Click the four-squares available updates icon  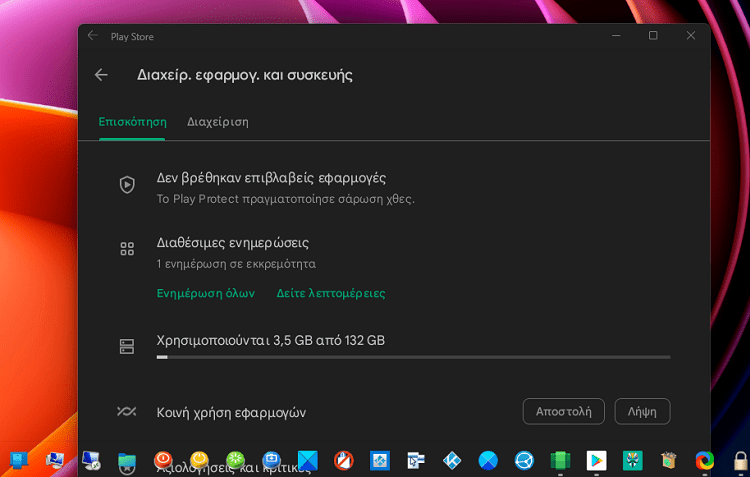[127, 248]
